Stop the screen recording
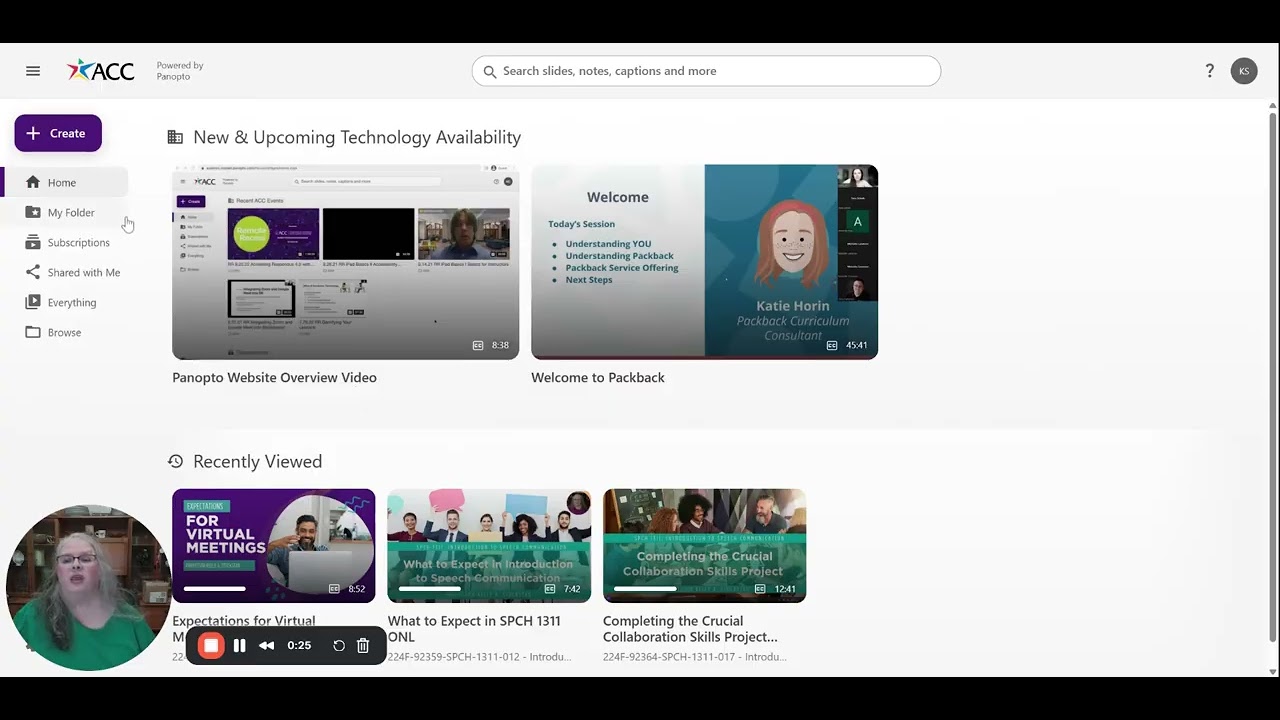The image size is (1280, 720). click(211, 646)
